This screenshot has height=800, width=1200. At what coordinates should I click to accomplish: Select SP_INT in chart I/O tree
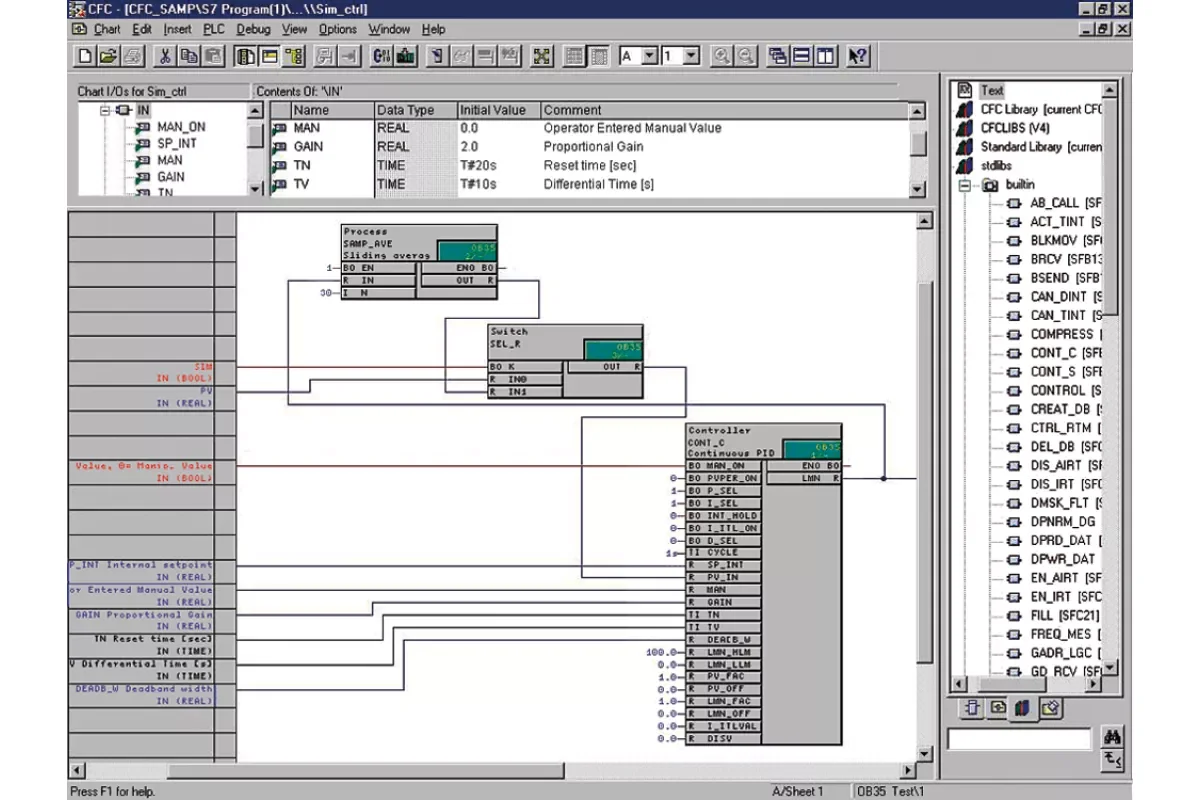point(177,143)
